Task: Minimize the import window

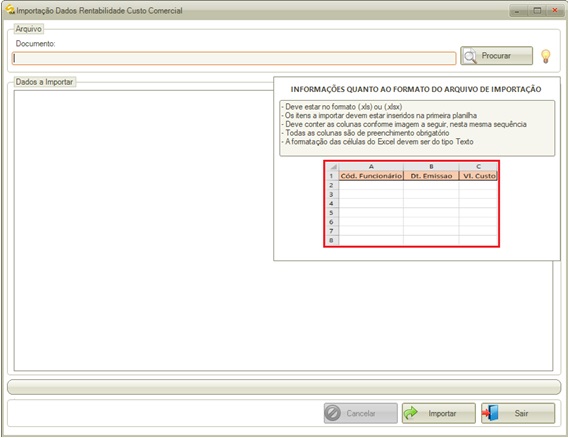Action: 518,11
